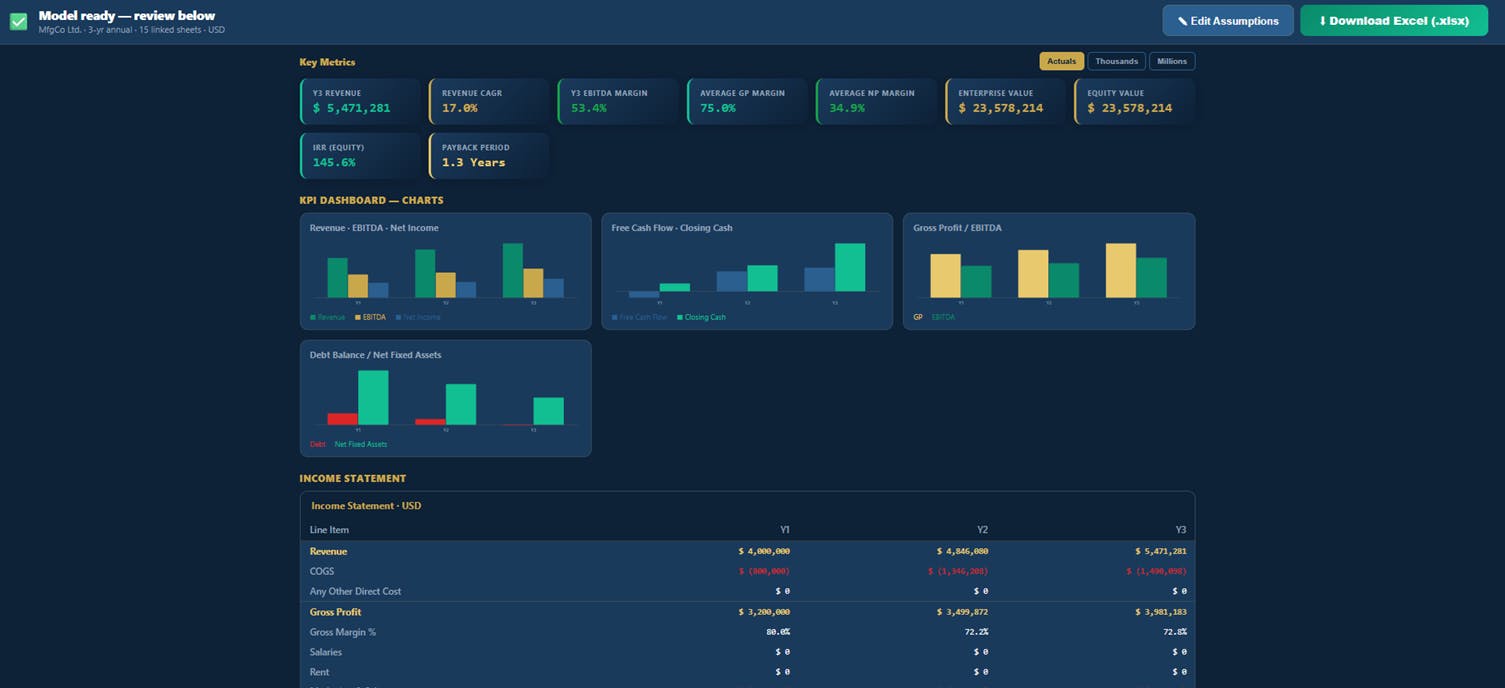1505x688 pixels.
Task: Select the Revenue row label
Action: pos(328,551)
